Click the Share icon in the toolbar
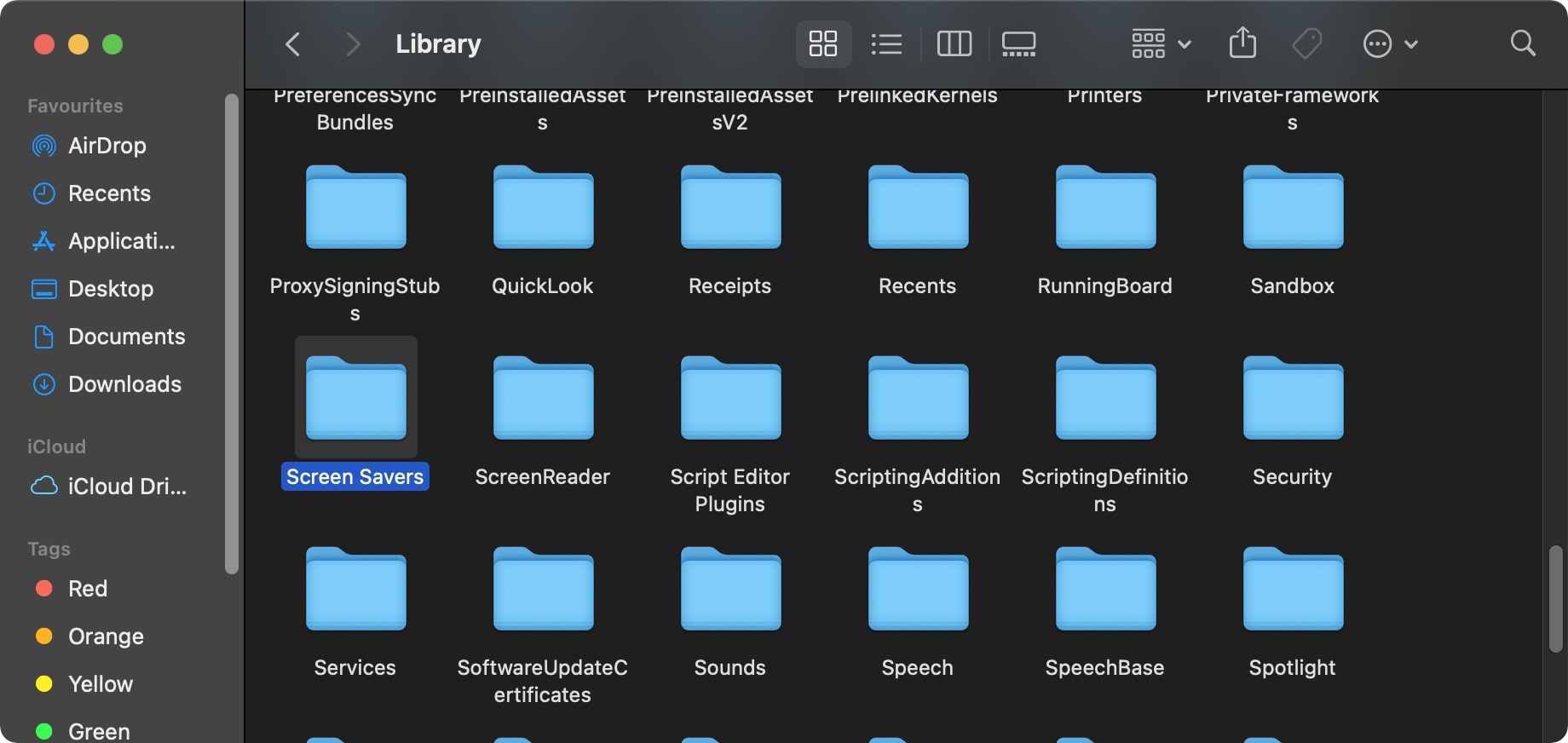The image size is (1568, 743). tap(1242, 43)
